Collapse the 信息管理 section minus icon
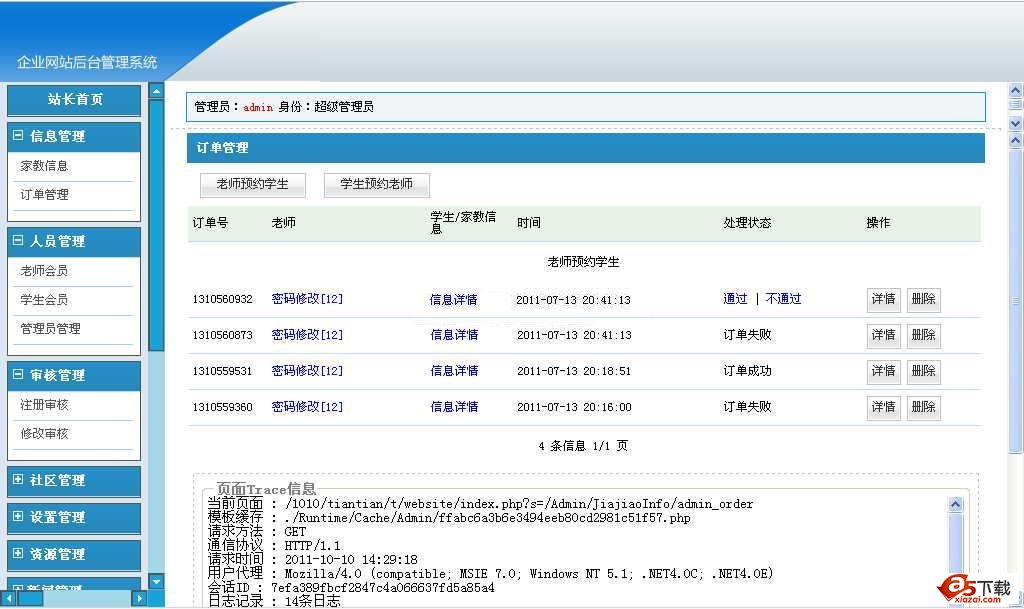Image resolution: width=1024 pixels, height=609 pixels. (18, 136)
